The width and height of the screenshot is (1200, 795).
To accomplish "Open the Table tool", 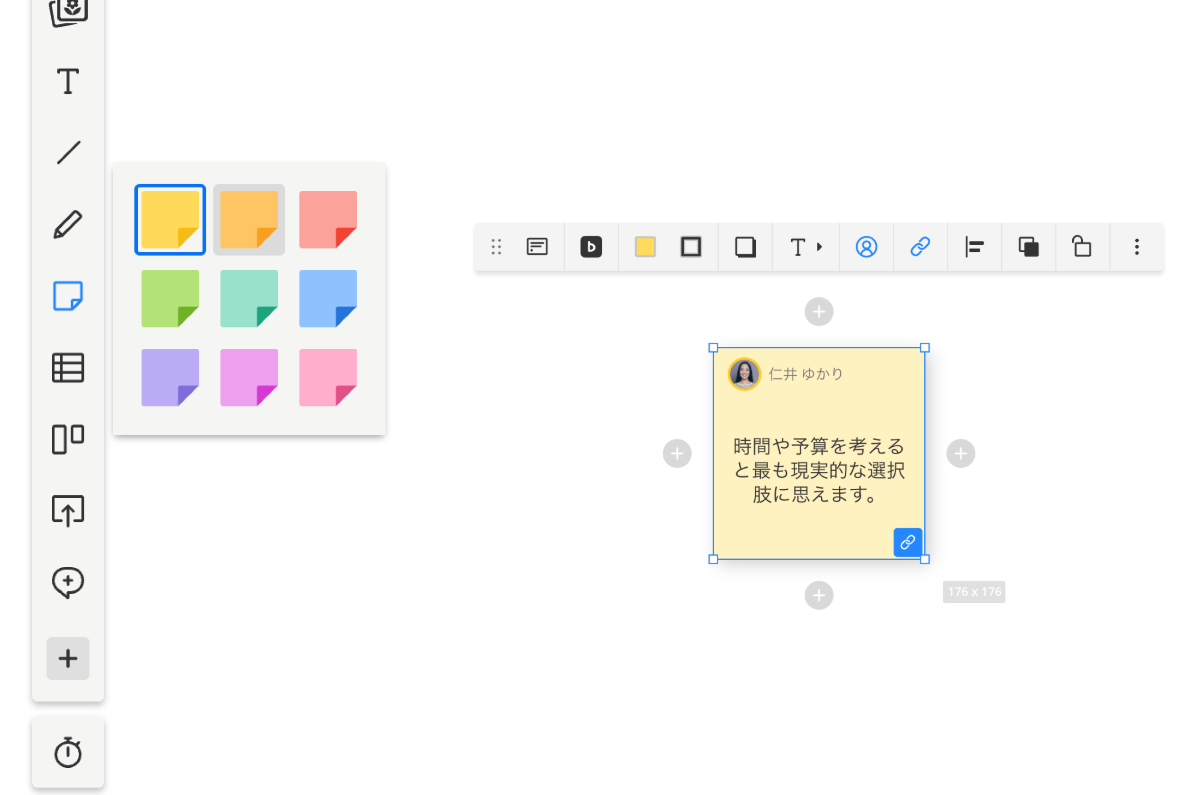I will (67, 368).
